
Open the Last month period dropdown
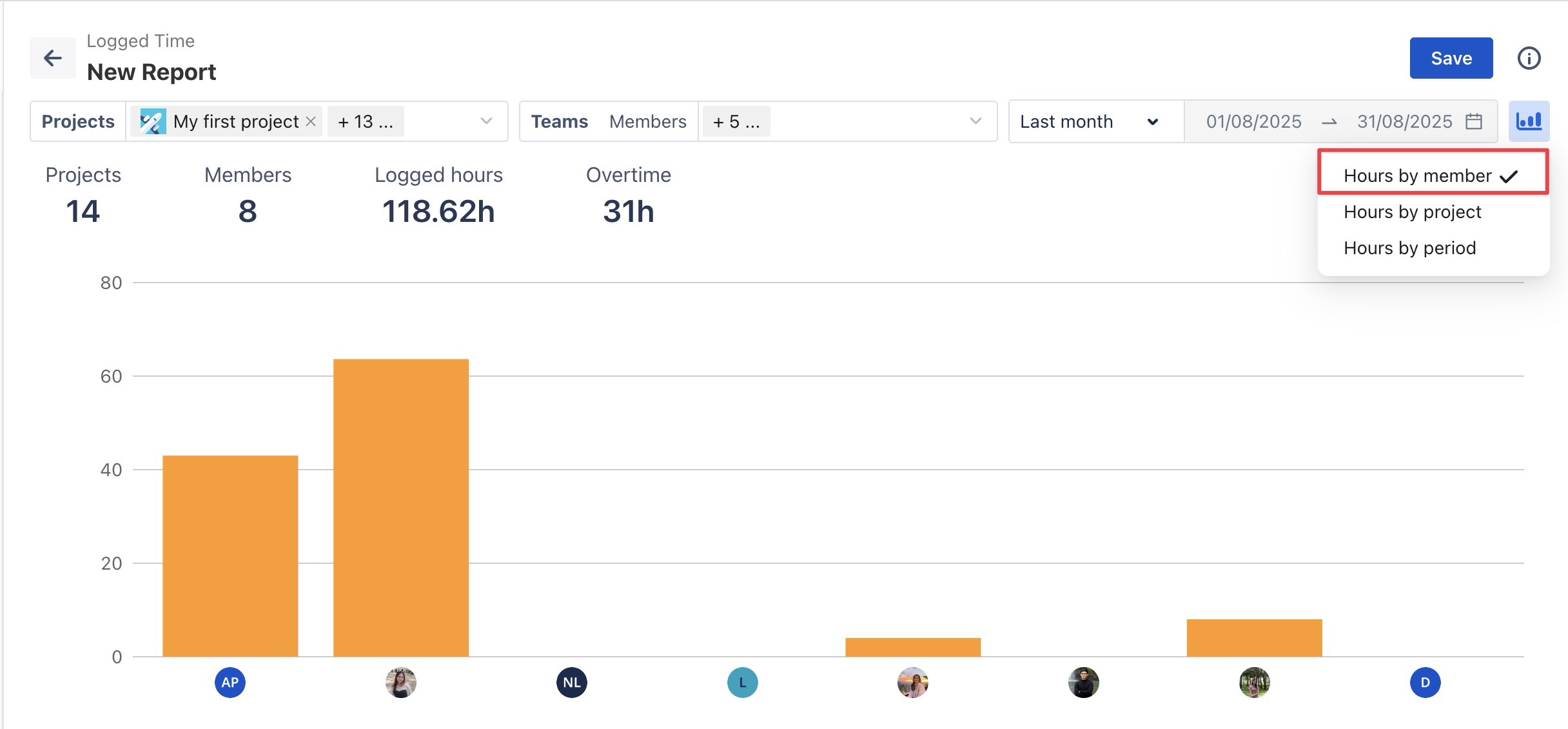coord(1090,121)
